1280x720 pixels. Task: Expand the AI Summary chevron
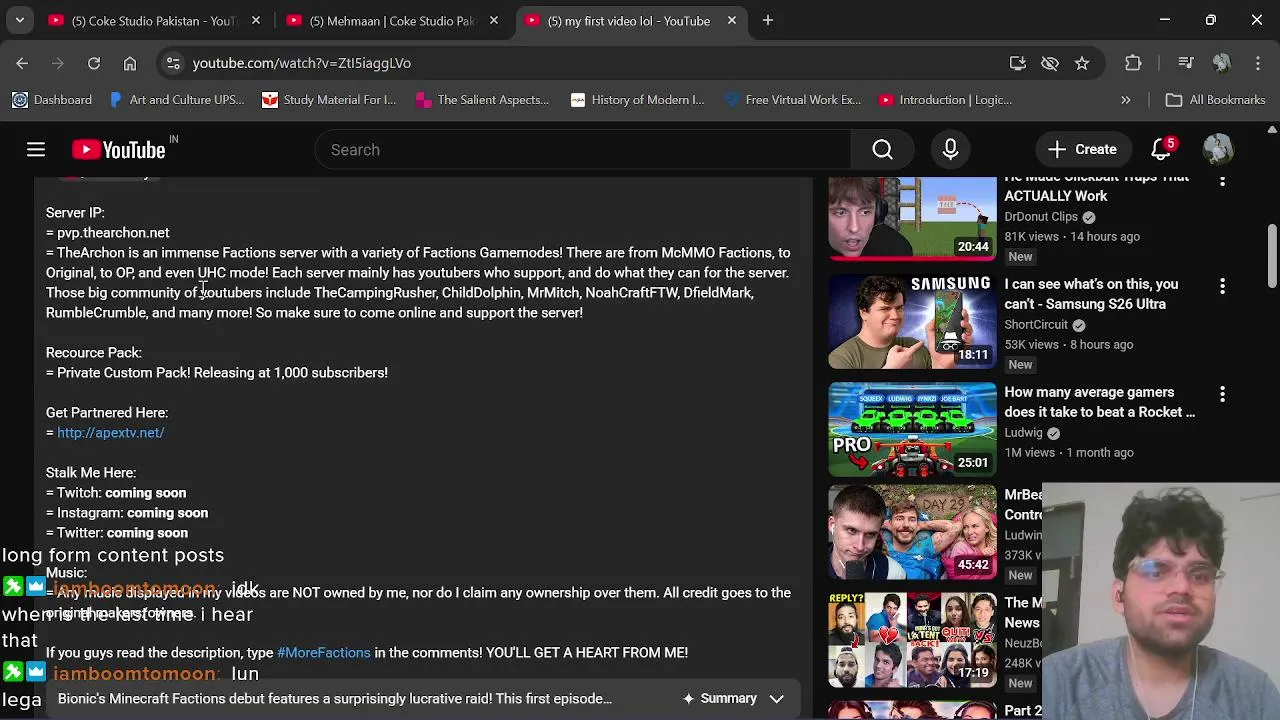[x=776, y=699]
